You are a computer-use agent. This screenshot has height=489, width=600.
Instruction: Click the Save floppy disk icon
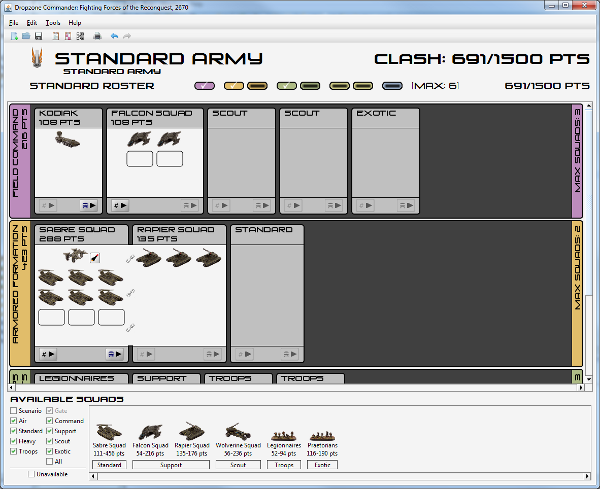pos(38,36)
